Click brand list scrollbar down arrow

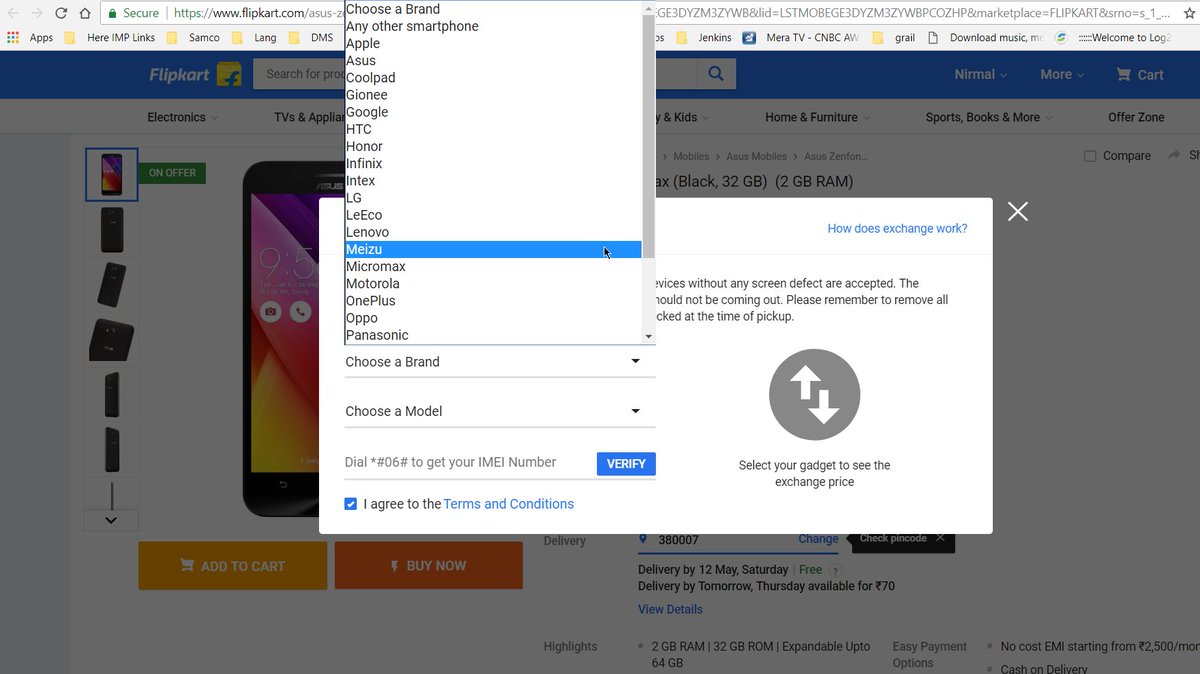pyautogui.click(x=649, y=337)
